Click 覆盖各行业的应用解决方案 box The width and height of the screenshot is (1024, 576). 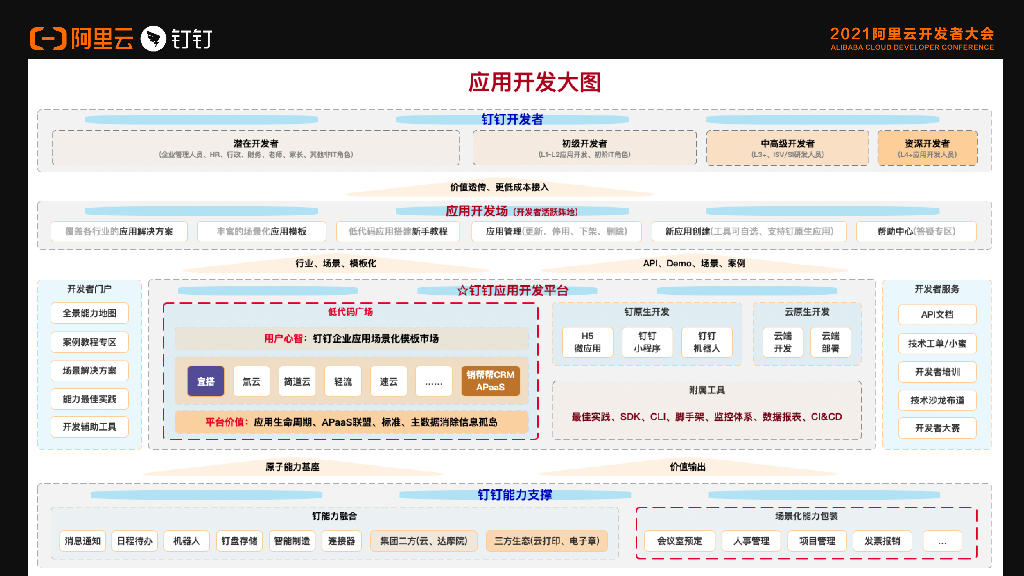[x=119, y=231]
